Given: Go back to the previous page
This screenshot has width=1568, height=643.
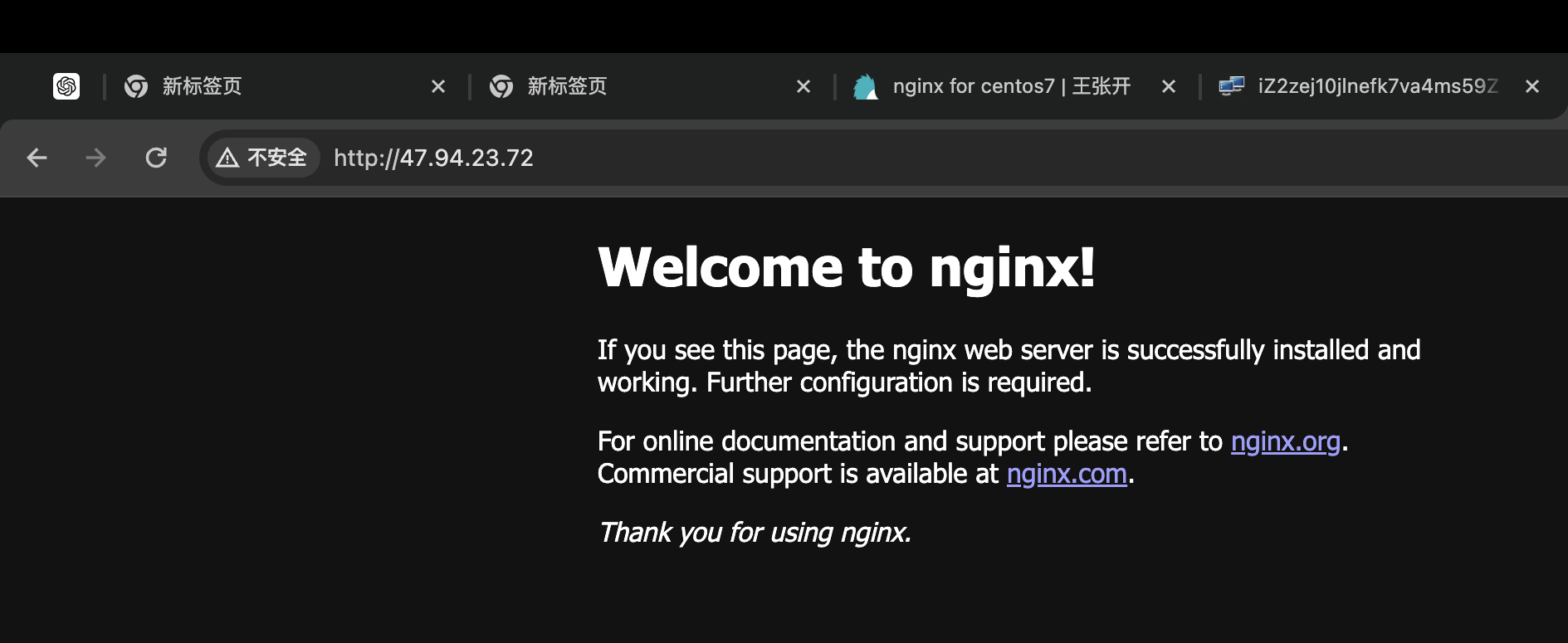Looking at the screenshot, I should point(37,158).
